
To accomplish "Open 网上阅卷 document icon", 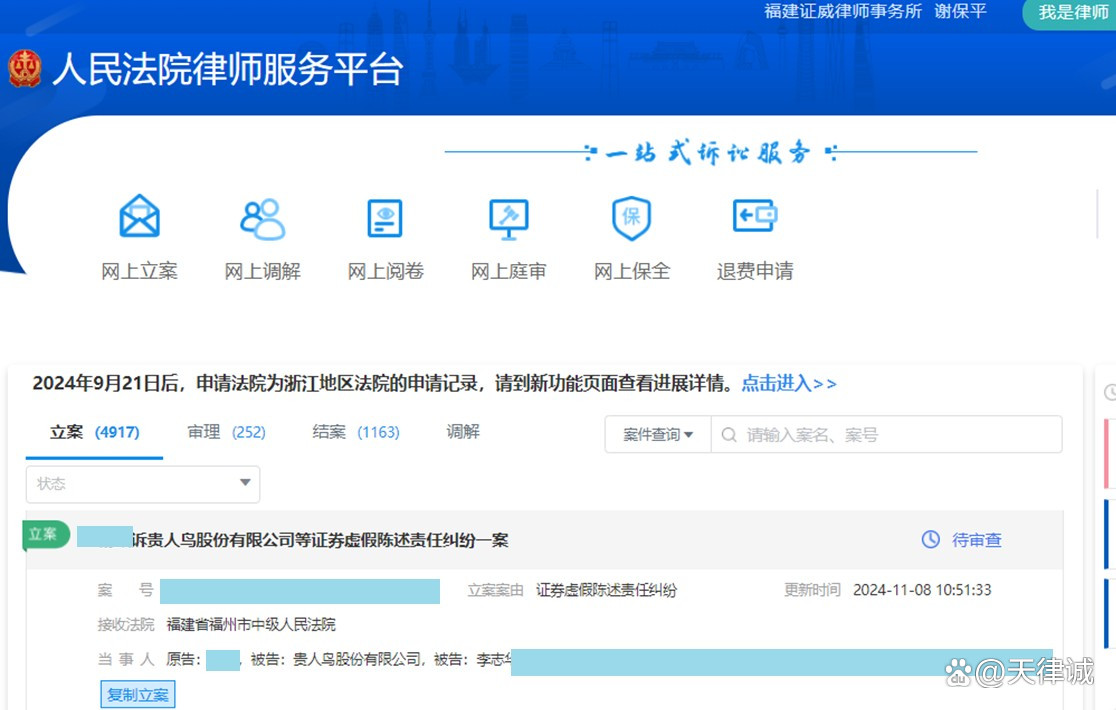I will point(385,217).
